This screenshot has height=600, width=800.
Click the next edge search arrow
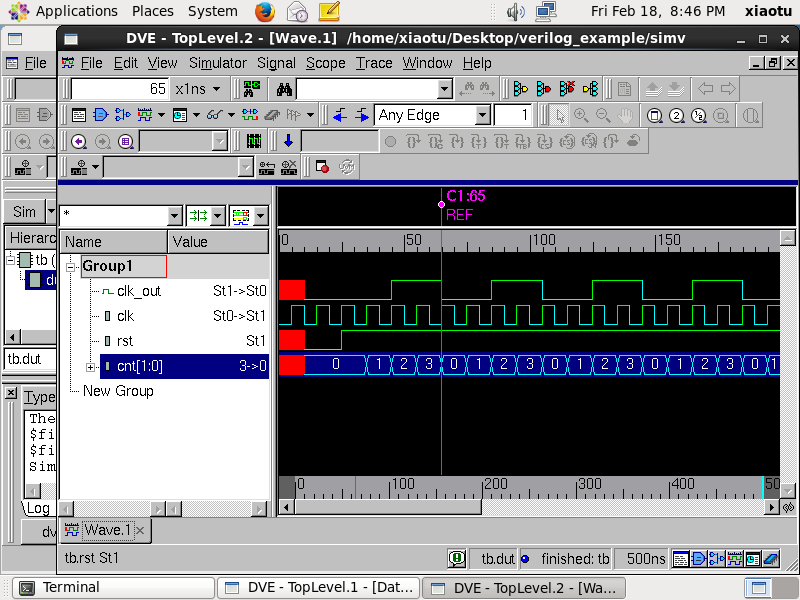tap(362, 115)
